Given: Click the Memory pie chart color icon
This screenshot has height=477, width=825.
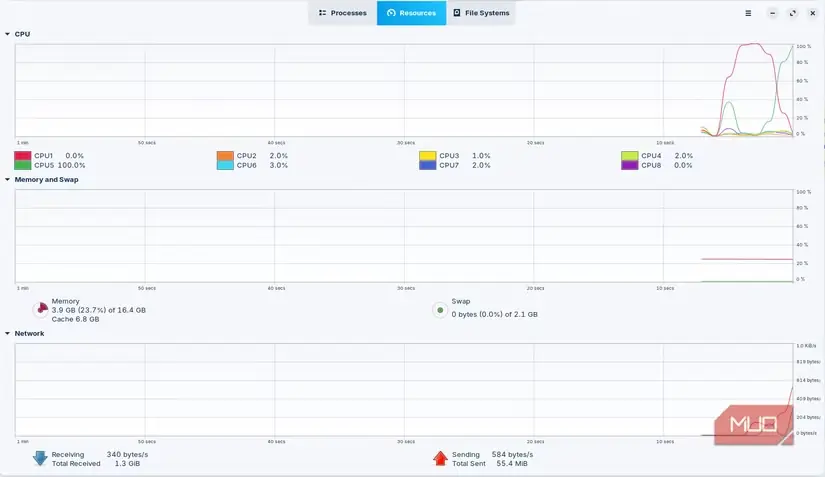Looking at the screenshot, I should (x=41, y=310).
